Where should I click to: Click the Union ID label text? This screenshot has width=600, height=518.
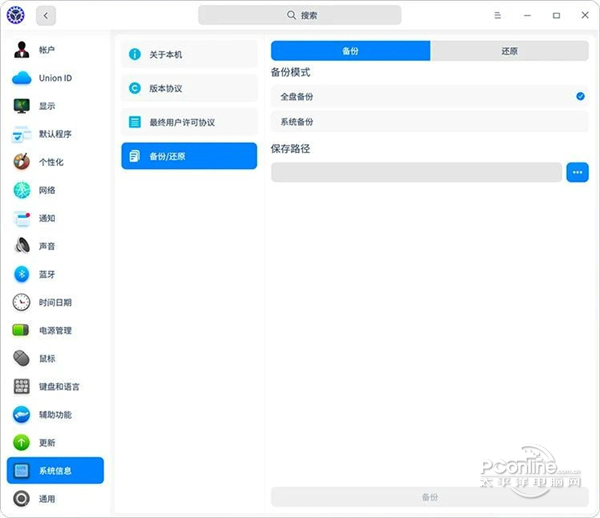point(55,78)
